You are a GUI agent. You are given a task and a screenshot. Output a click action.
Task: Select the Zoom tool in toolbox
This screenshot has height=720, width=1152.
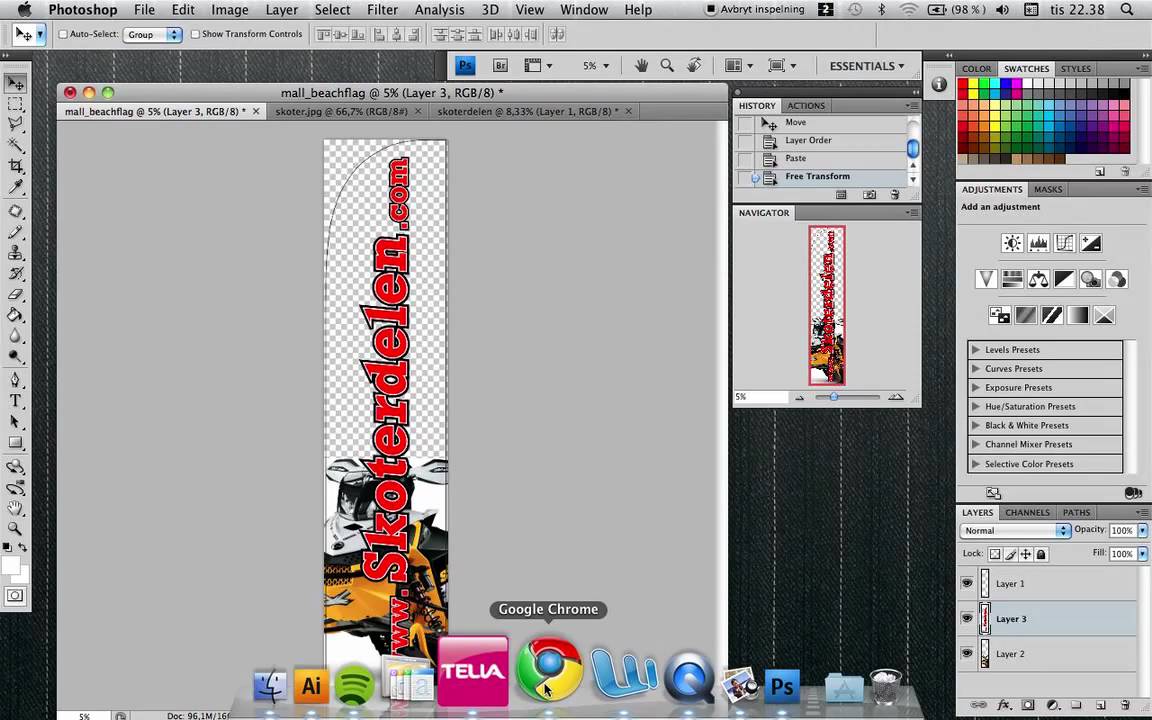[15, 528]
